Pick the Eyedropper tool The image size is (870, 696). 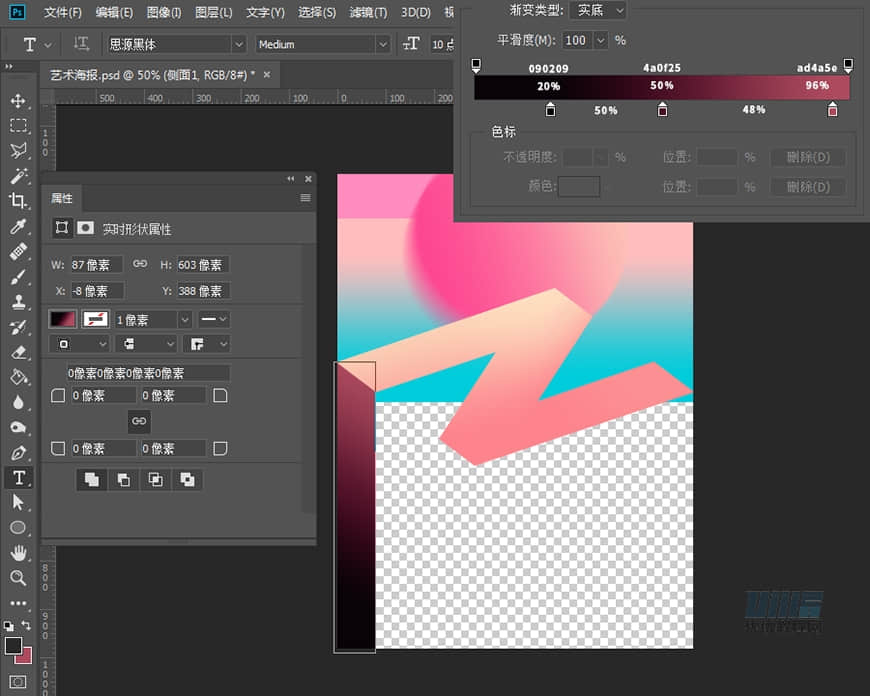point(18,227)
